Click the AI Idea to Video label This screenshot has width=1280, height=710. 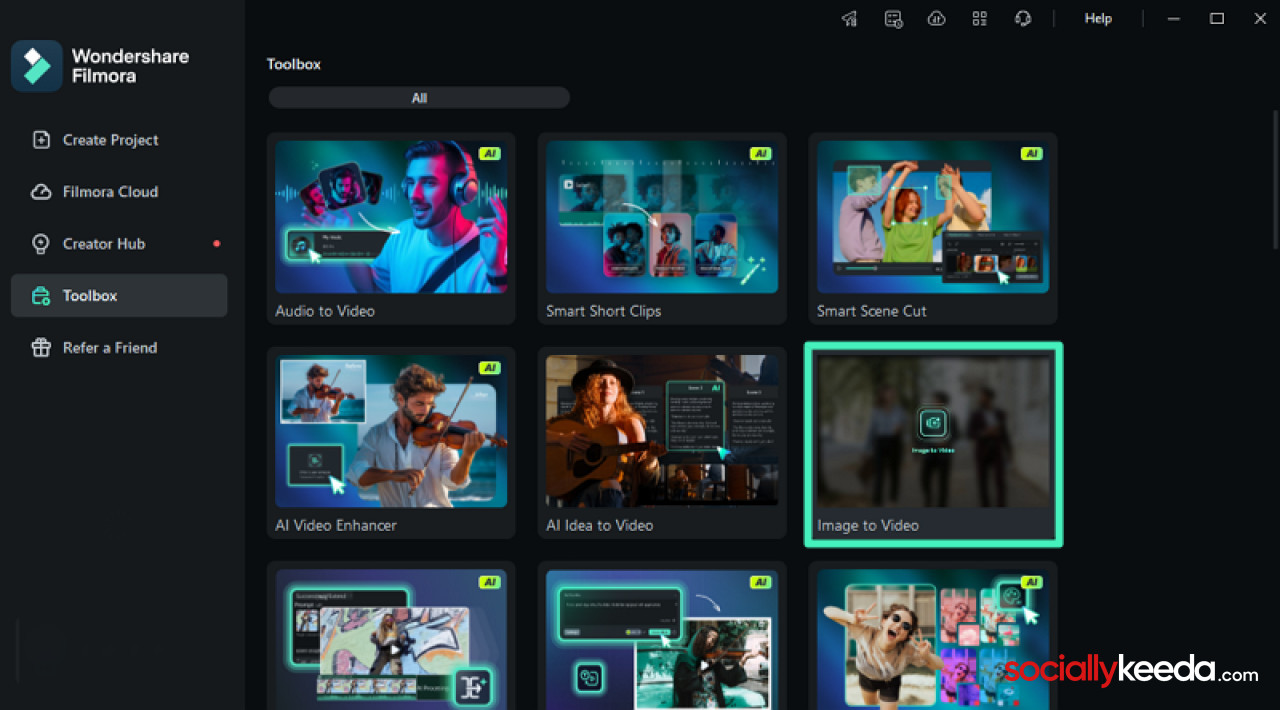click(599, 525)
